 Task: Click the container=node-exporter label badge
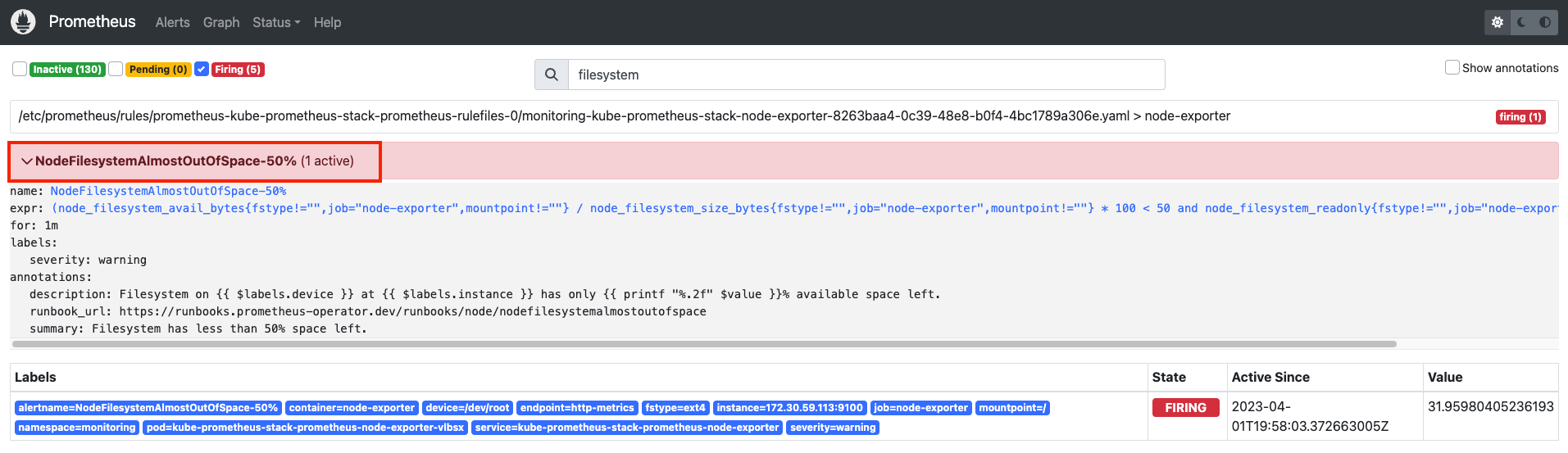point(352,408)
